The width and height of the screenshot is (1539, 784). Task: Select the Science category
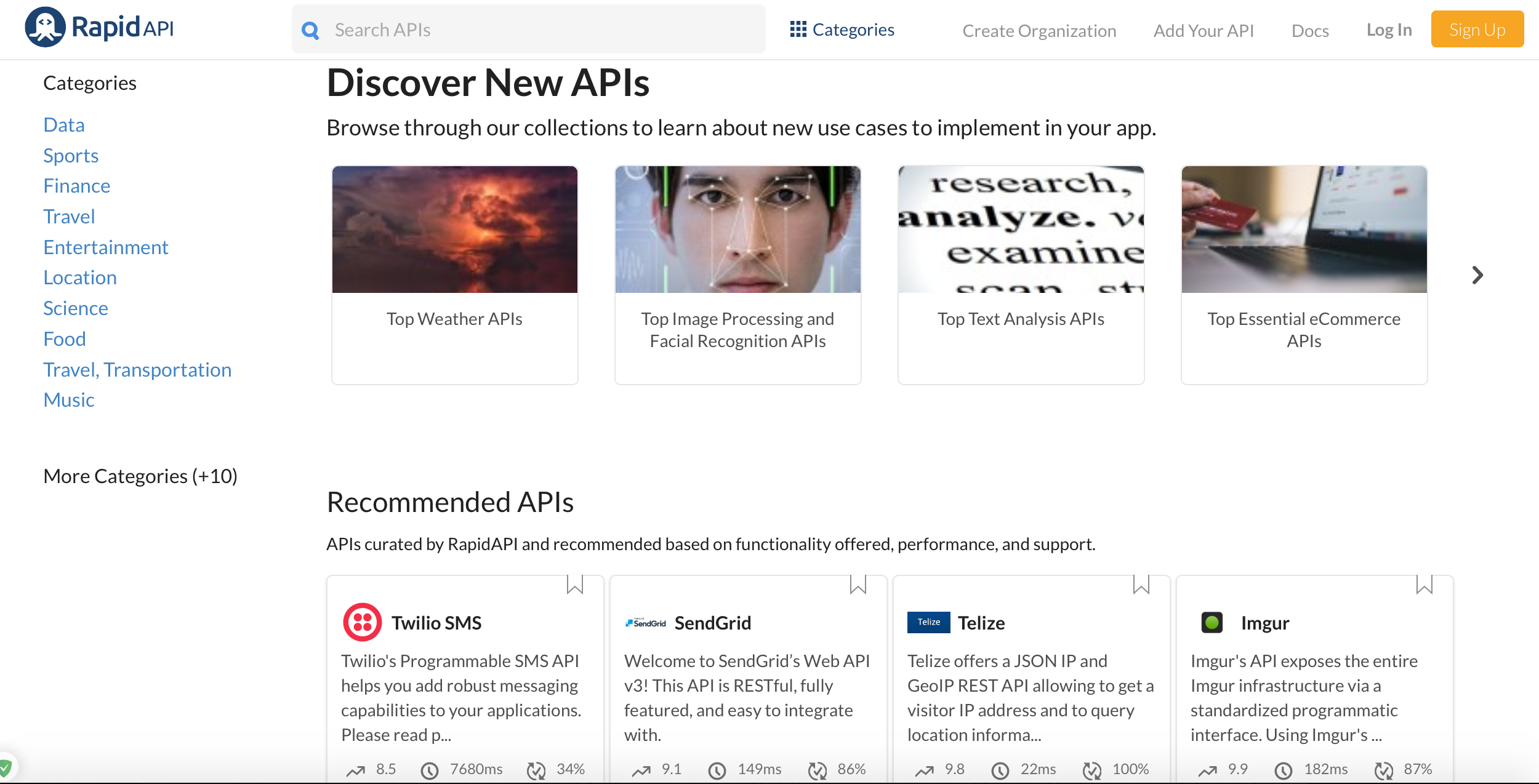coord(76,308)
